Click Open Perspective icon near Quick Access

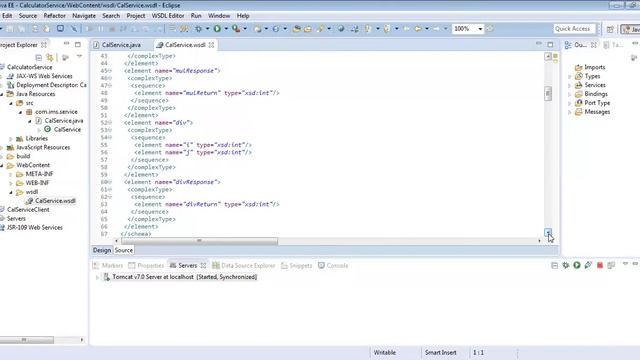coord(610,29)
